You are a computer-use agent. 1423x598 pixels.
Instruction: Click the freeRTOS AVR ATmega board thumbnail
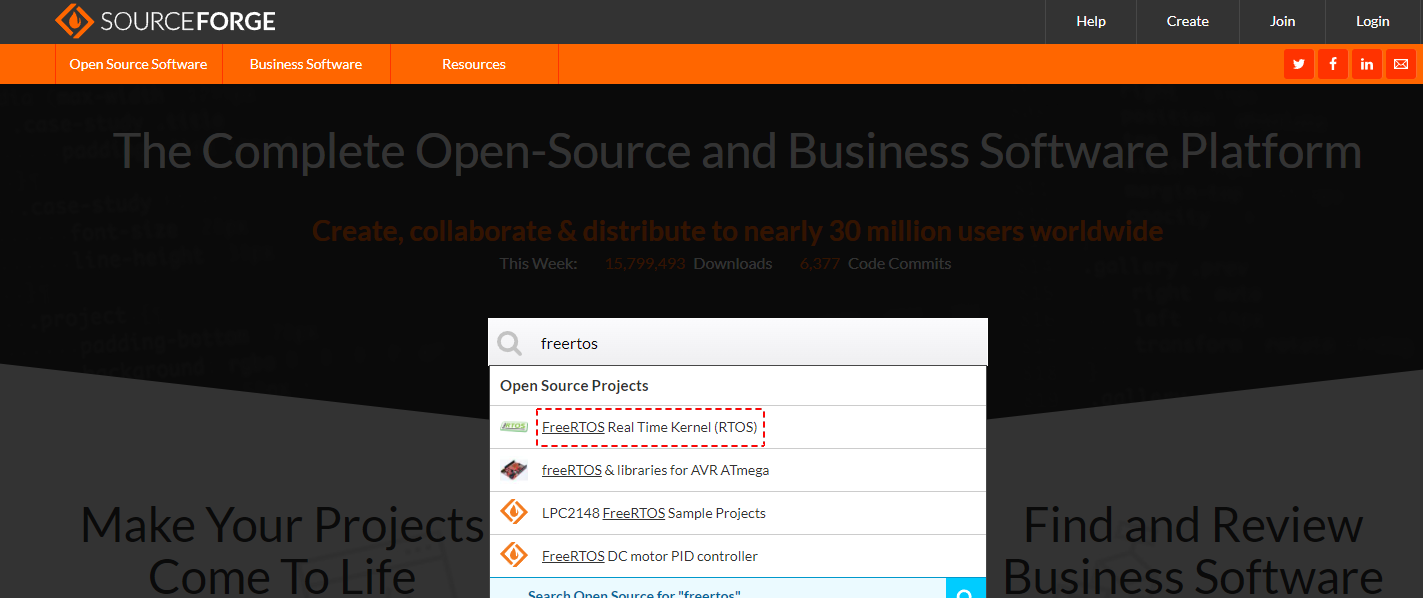coord(514,470)
